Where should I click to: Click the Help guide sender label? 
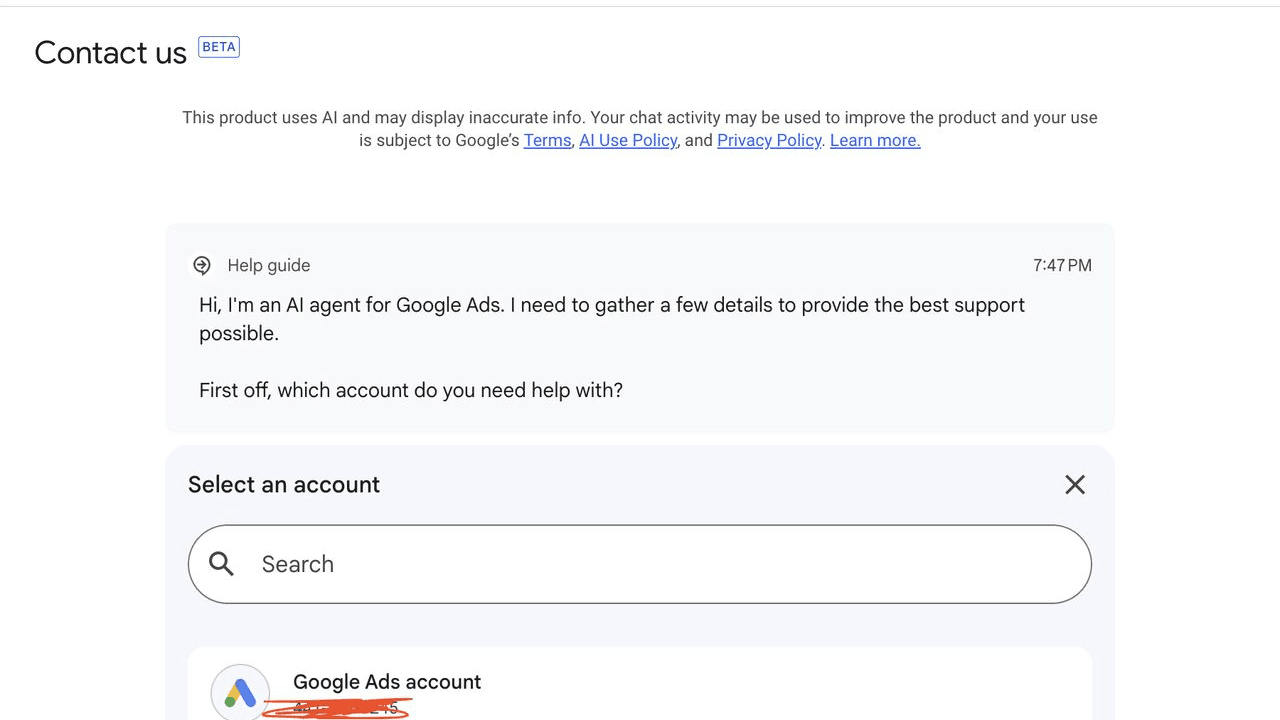pos(269,265)
